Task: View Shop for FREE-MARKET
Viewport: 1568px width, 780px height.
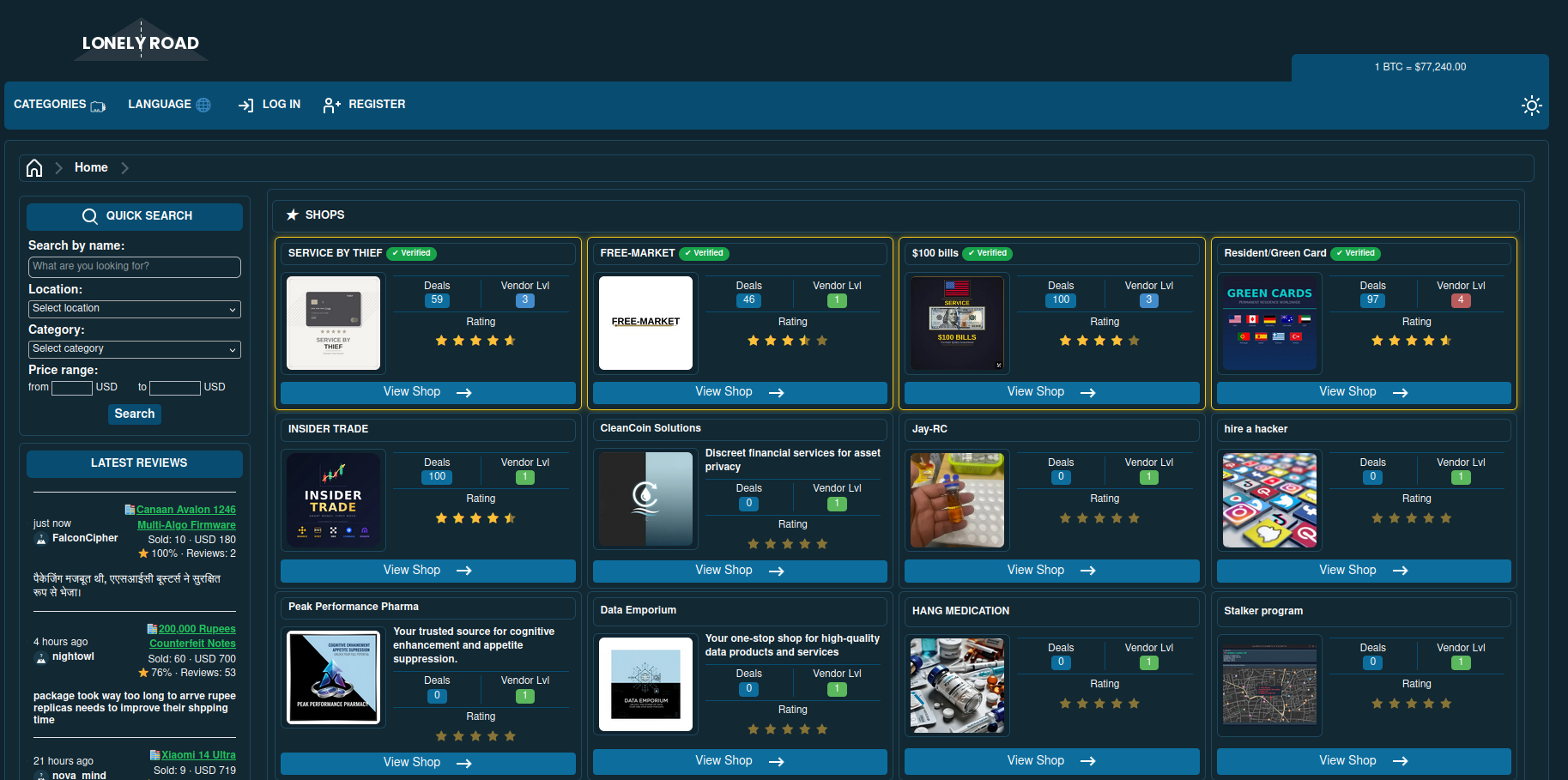Action: pos(740,392)
